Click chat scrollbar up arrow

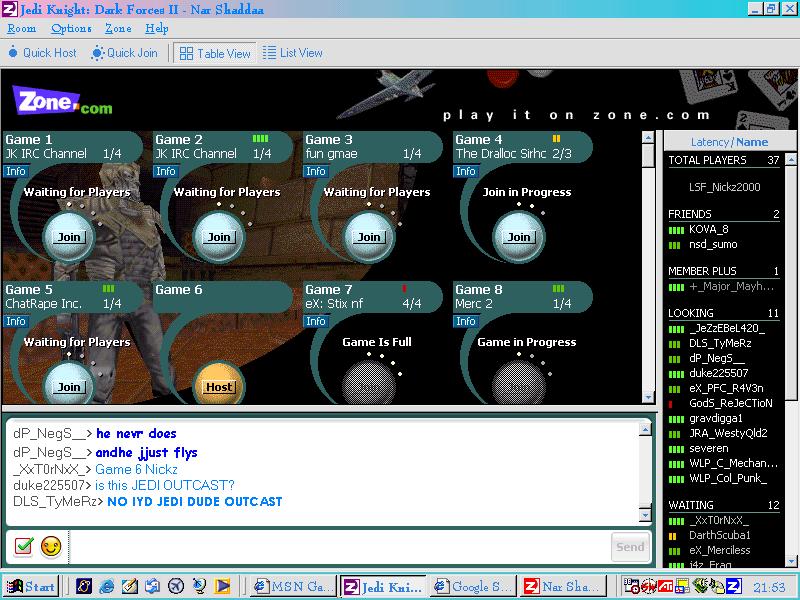tap(645, 430)
